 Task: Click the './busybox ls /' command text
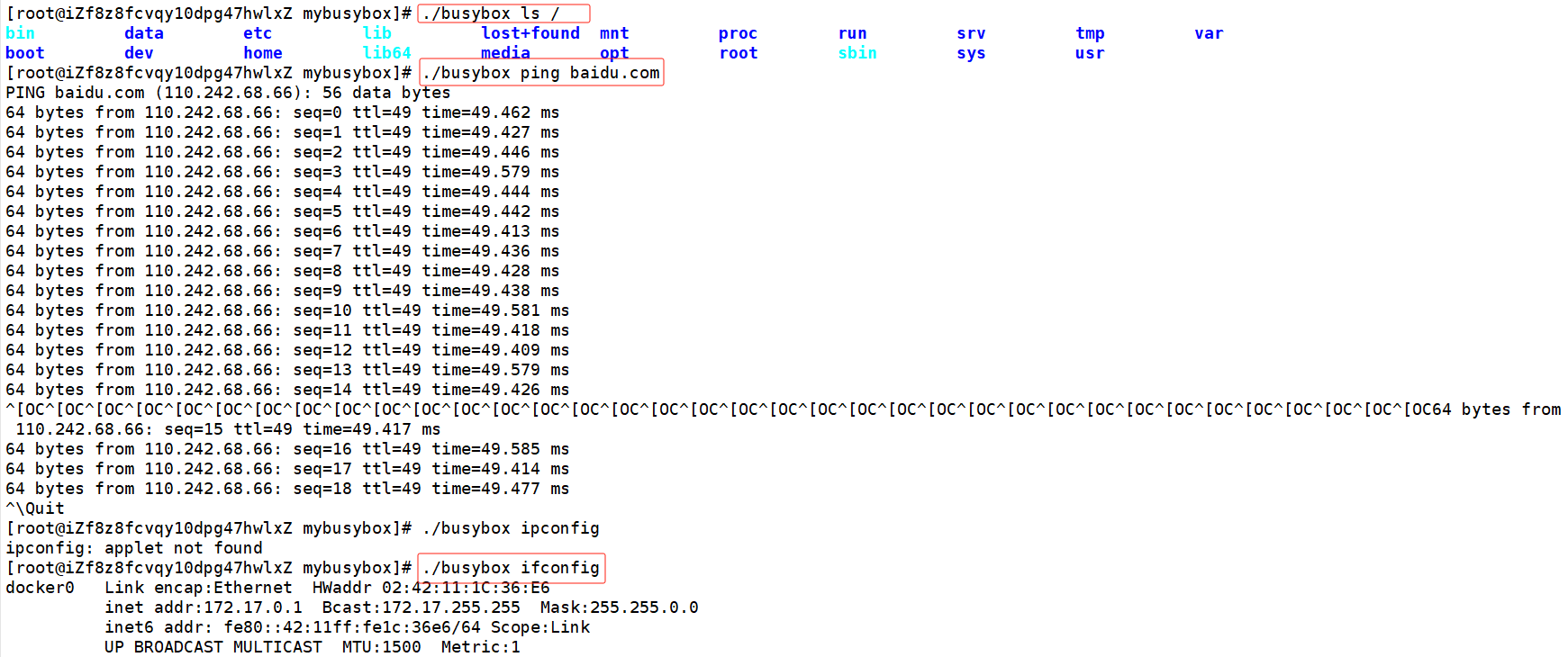point(491,13)
